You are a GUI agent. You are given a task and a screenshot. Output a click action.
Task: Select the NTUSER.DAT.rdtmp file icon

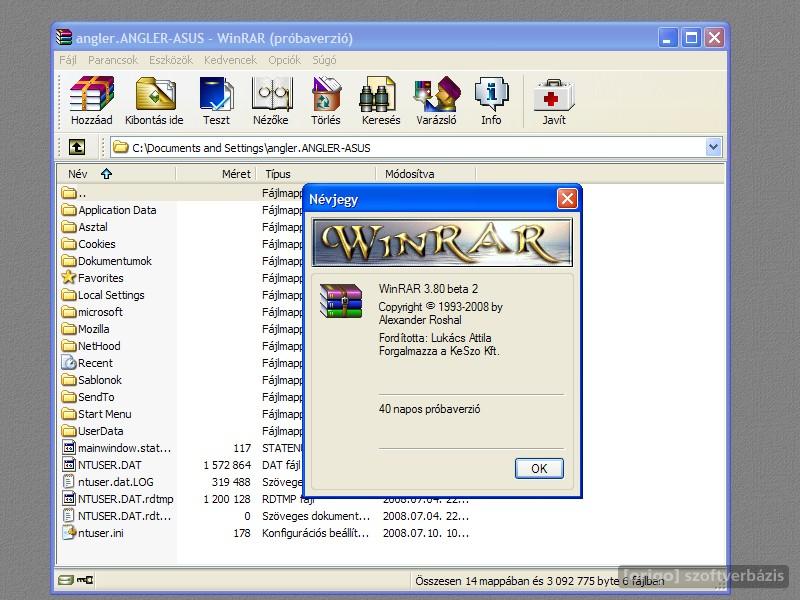pos(69,498)
